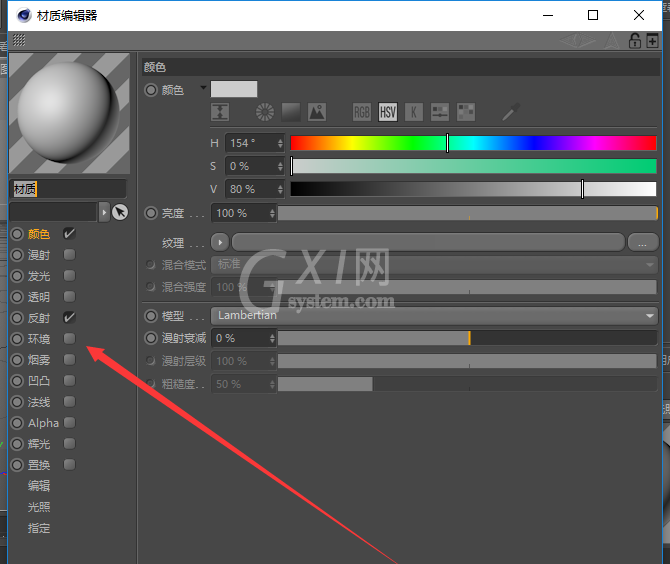
Task: Click the material name field 材质
Action: 68,189
